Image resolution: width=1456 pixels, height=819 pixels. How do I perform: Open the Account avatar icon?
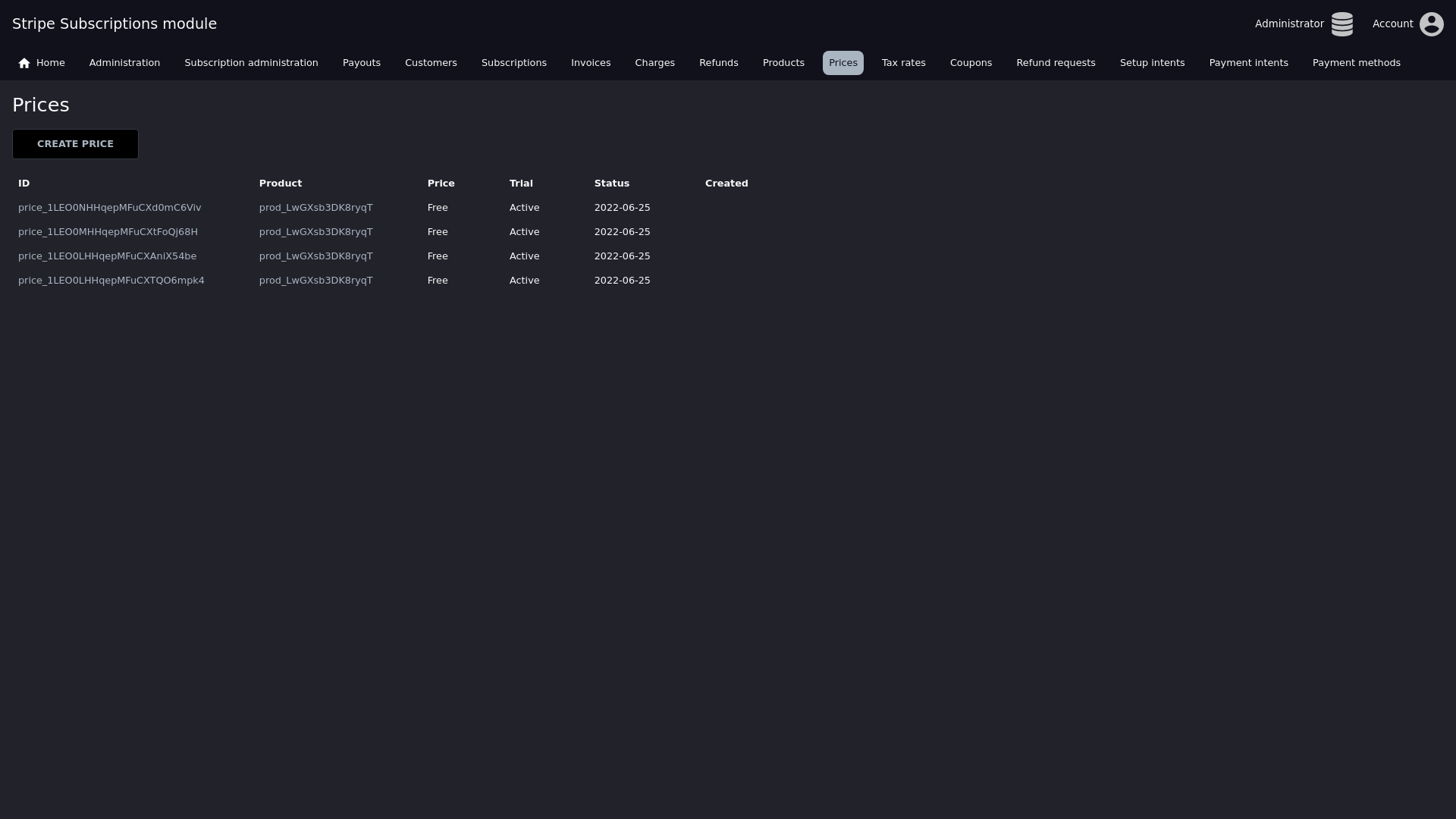pyautogui.click(x=1431, y=24)
